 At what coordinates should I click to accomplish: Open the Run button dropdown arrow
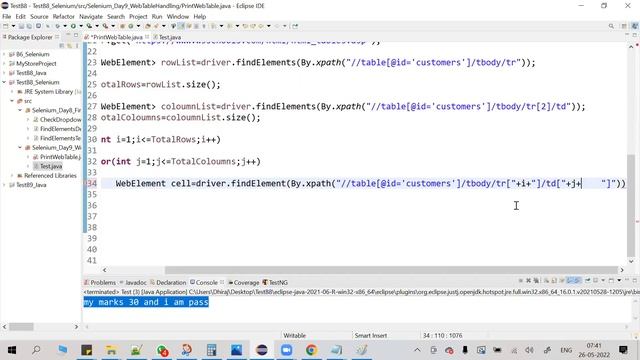click(x=80, y=26)
